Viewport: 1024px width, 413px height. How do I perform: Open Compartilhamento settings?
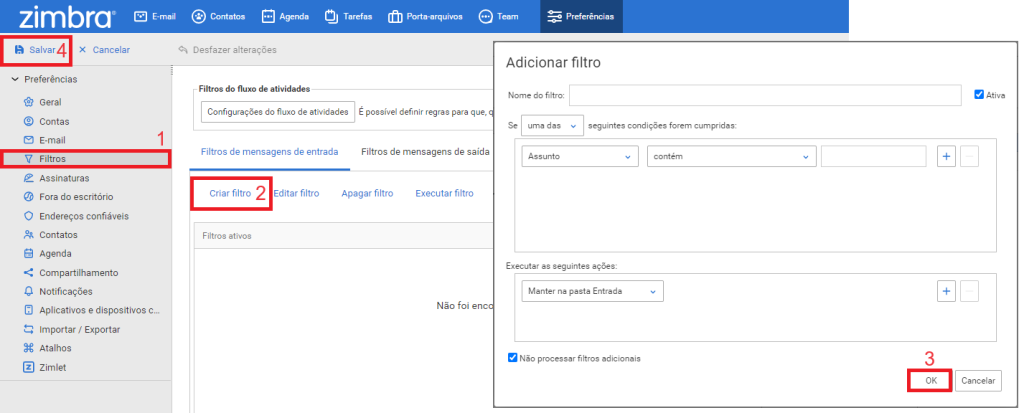[78, 273]
